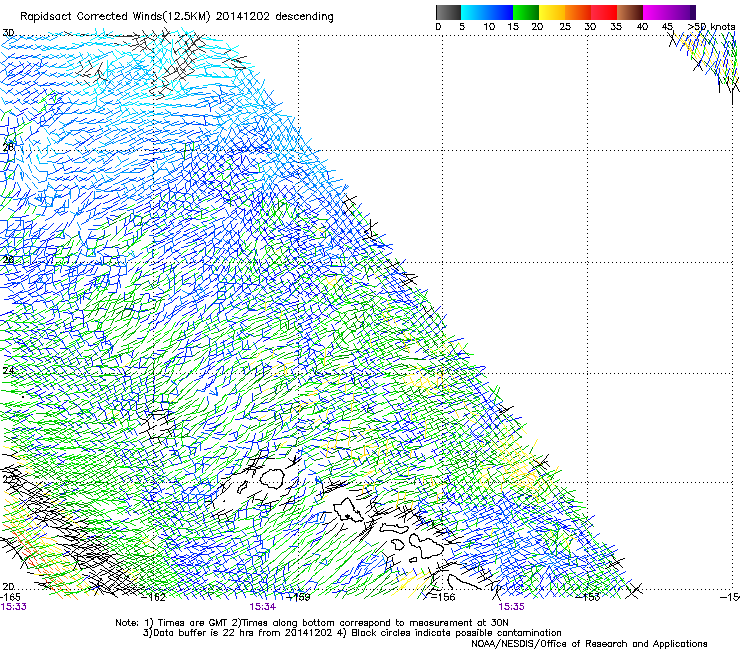The width and height of the screenshot is (740, 650).
Task: Click the 'Data buffer is 22 hrs' footnote line
Action: point(352,633)
